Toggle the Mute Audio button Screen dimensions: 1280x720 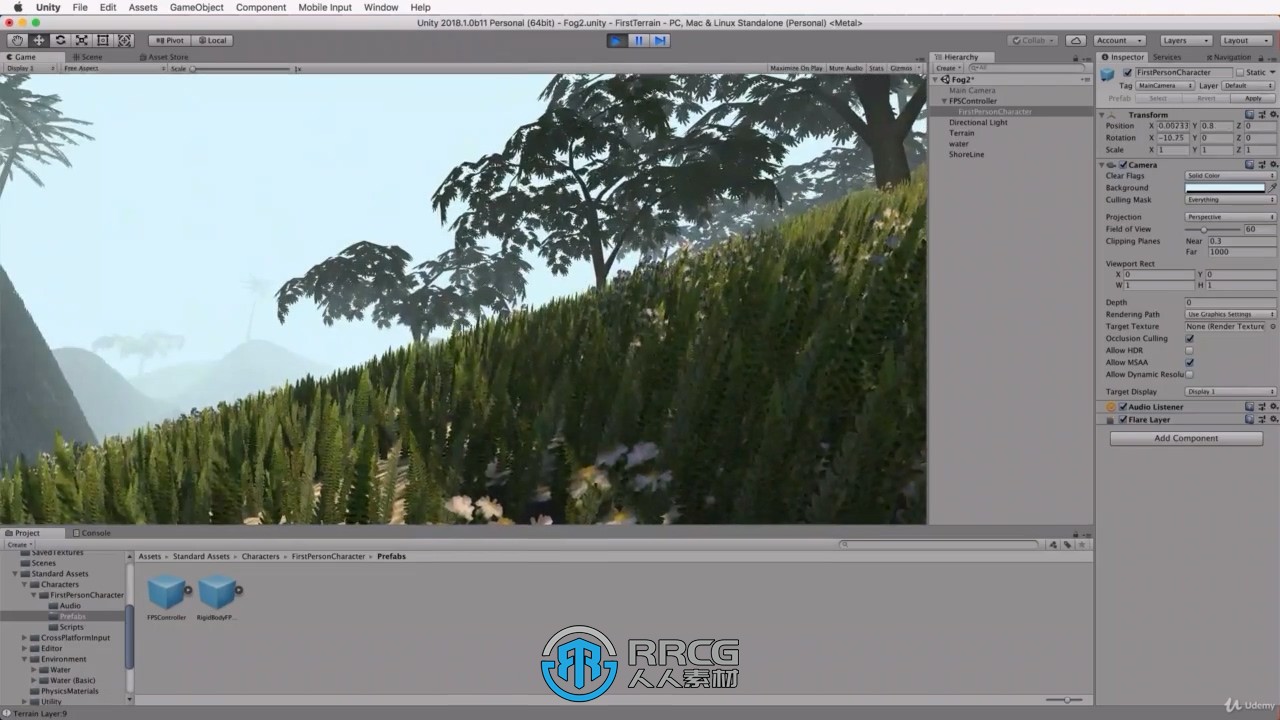[846, 68]
